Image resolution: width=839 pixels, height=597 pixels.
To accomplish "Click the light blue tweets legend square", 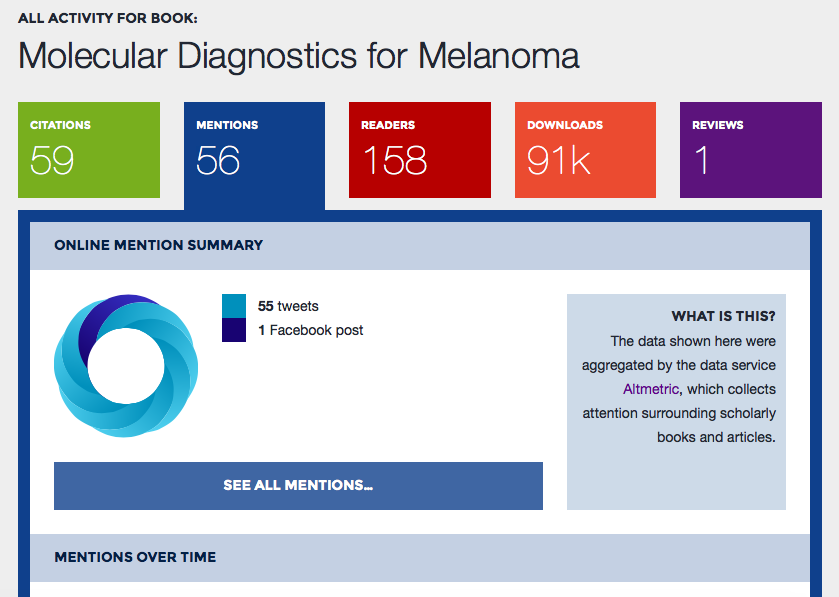I will (234, 306).
